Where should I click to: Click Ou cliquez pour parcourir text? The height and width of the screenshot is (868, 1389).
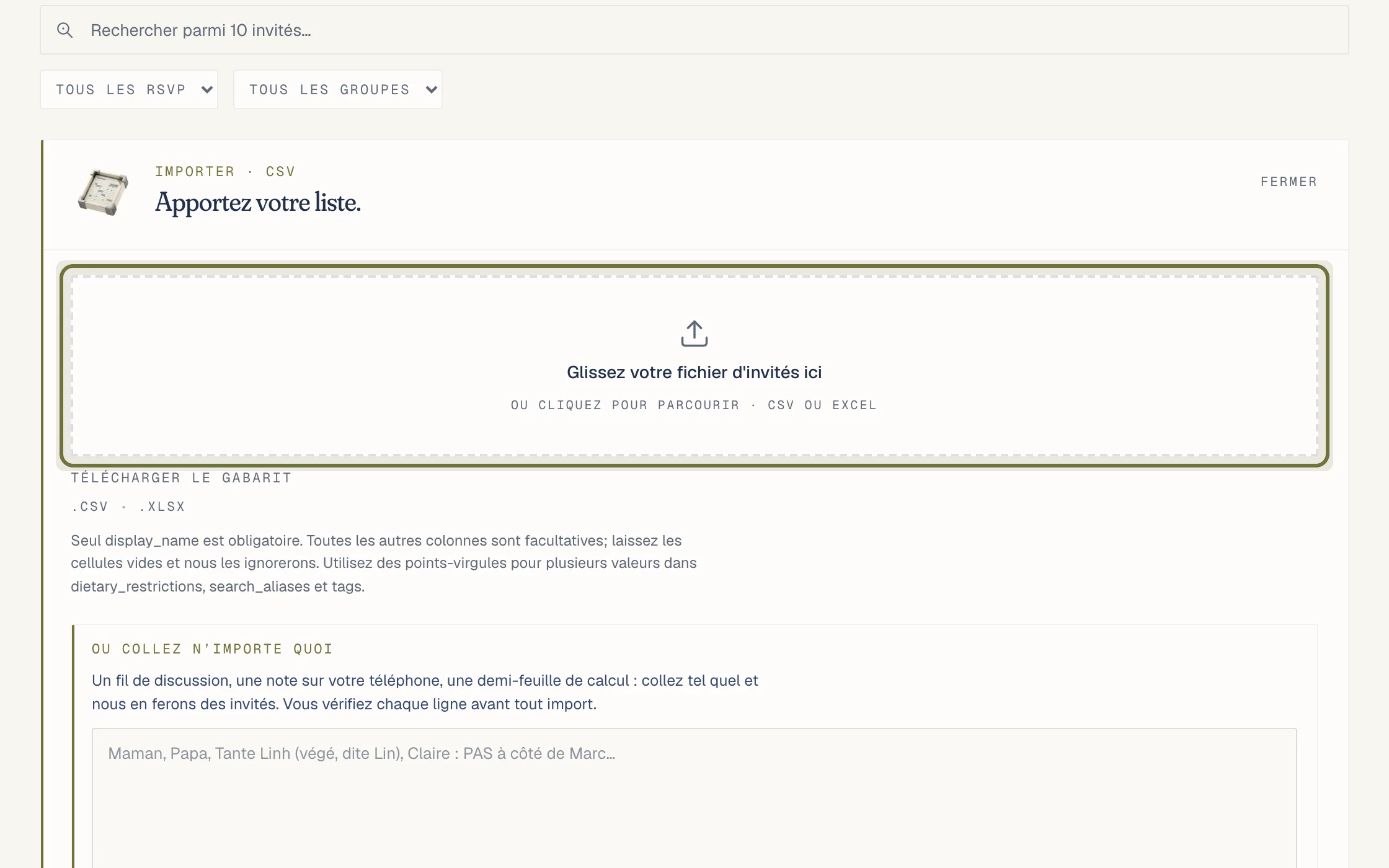coord(625,405)
